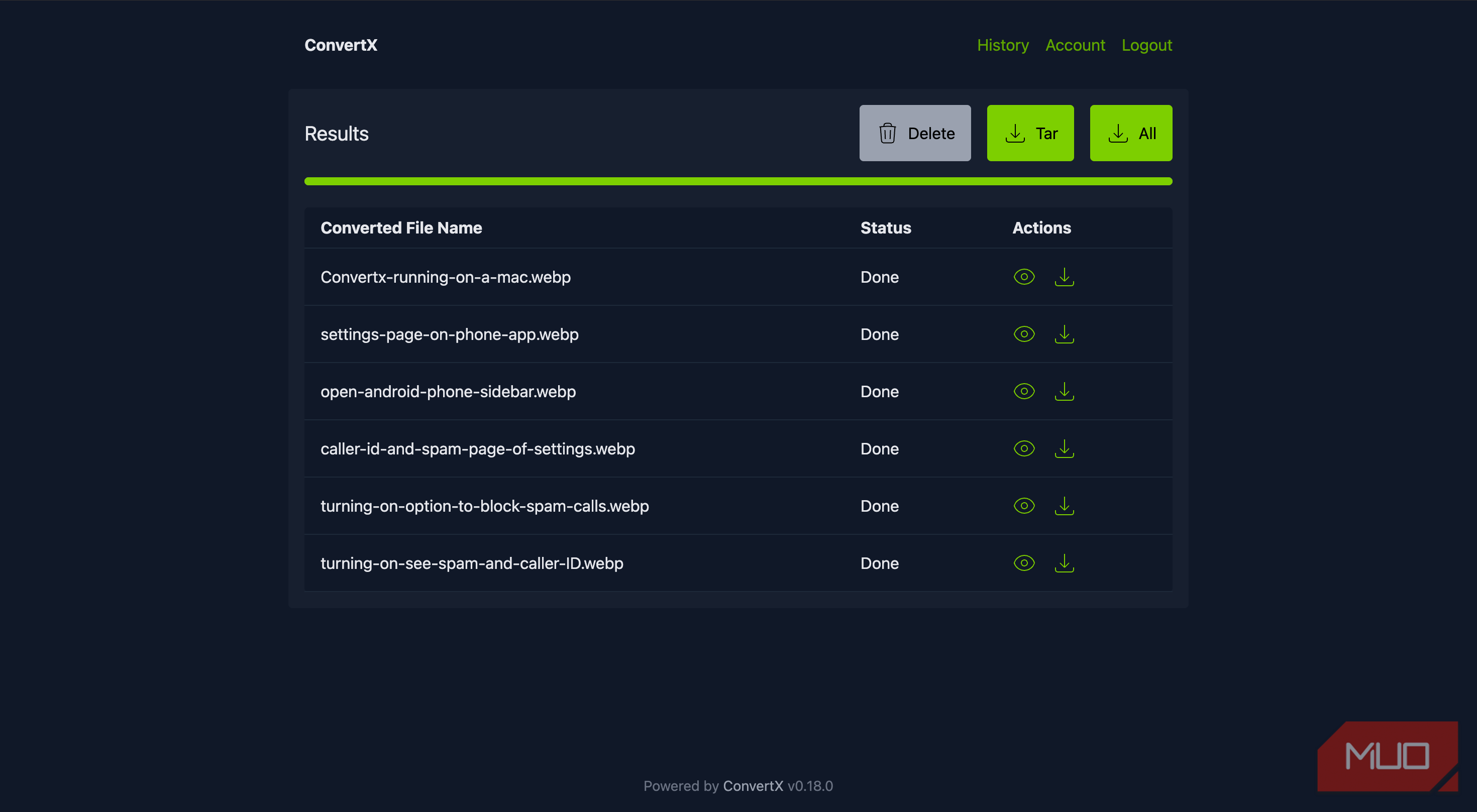The width and height of the screenshot is (1477, 812).
Task: Open ConvertX link in the footer
Action: (x=753, y=786)
